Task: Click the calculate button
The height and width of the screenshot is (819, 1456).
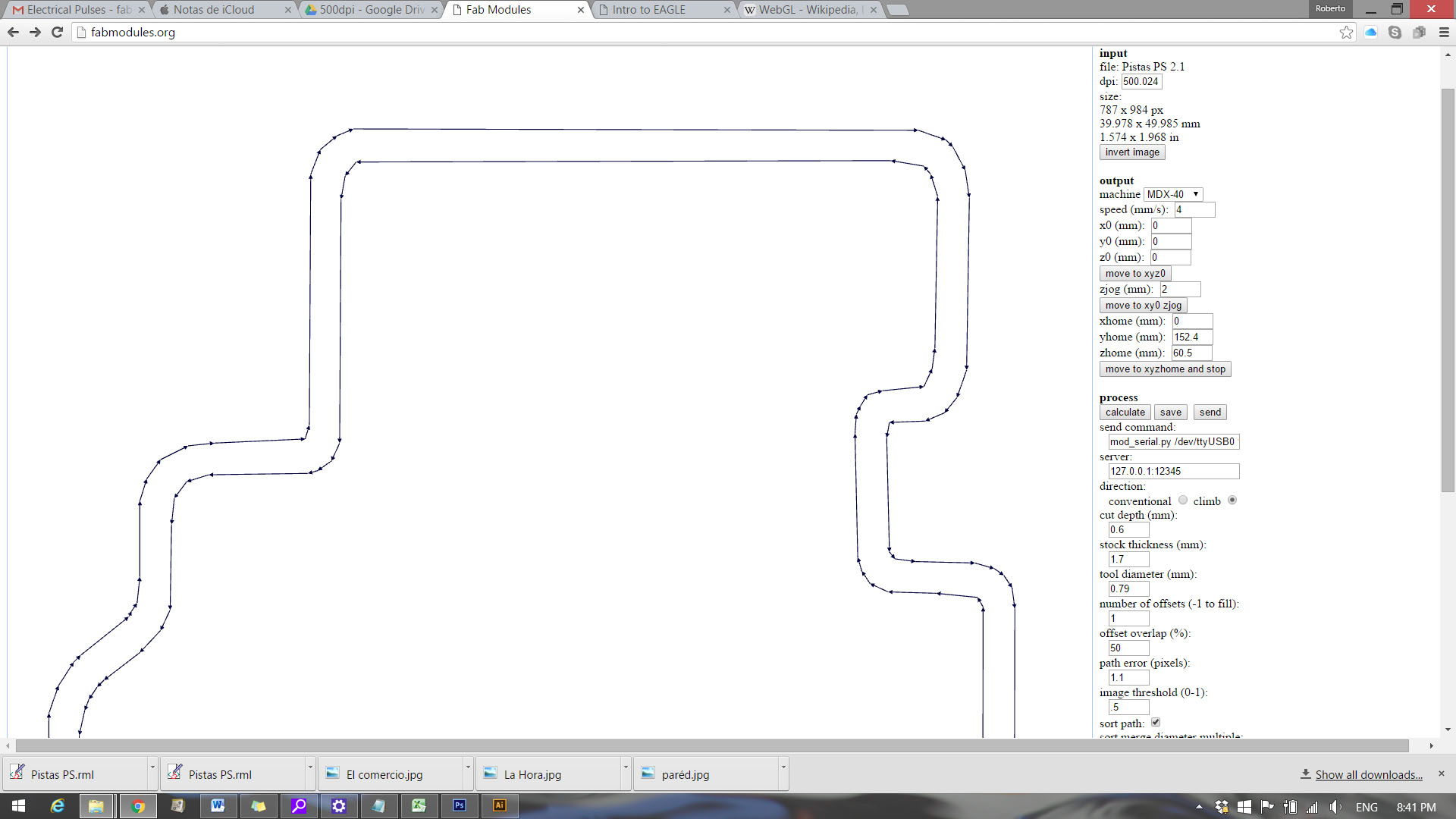Action: [1125, 412]
